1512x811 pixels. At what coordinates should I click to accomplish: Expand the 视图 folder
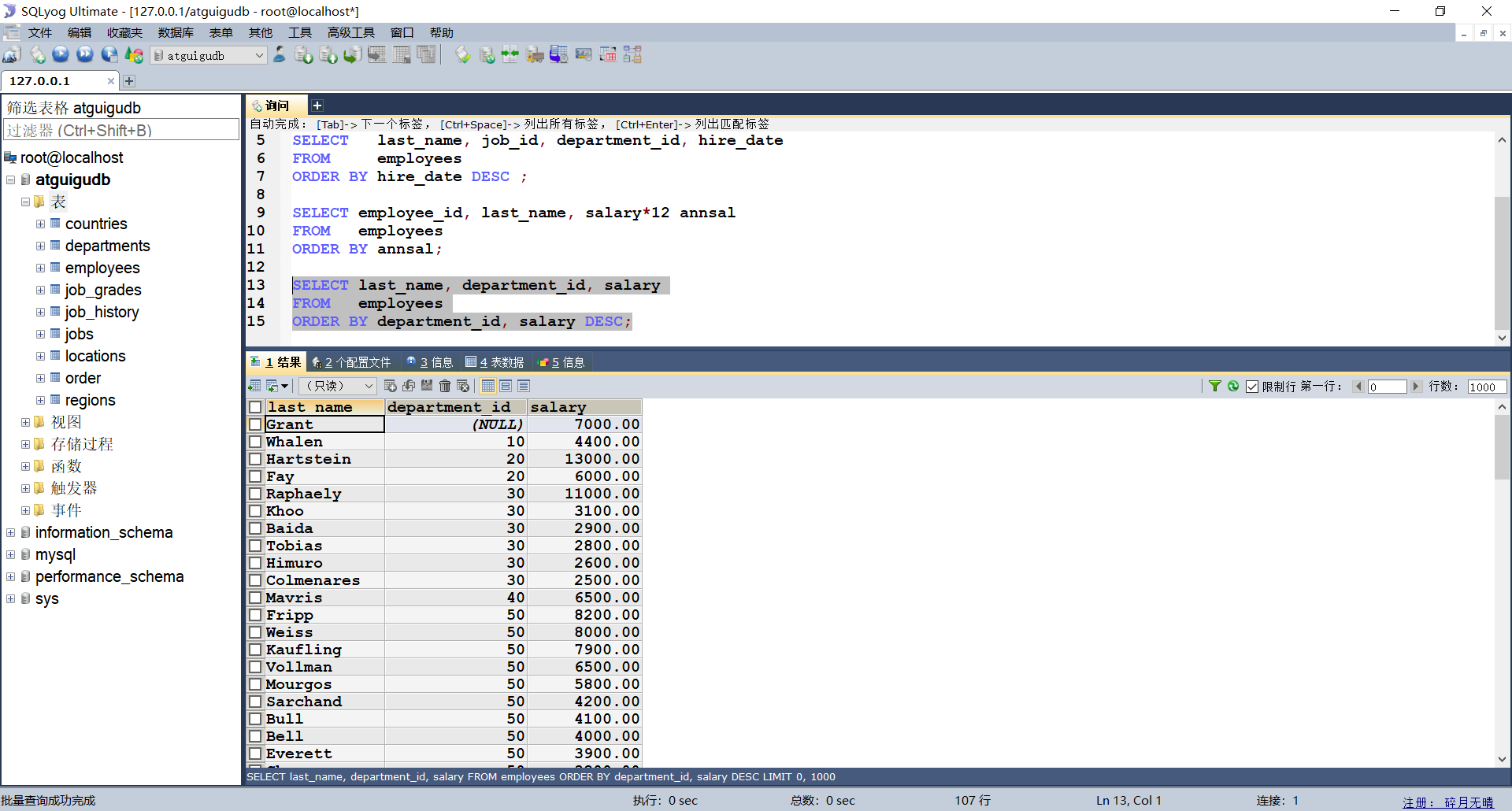(x=26, y=423)
